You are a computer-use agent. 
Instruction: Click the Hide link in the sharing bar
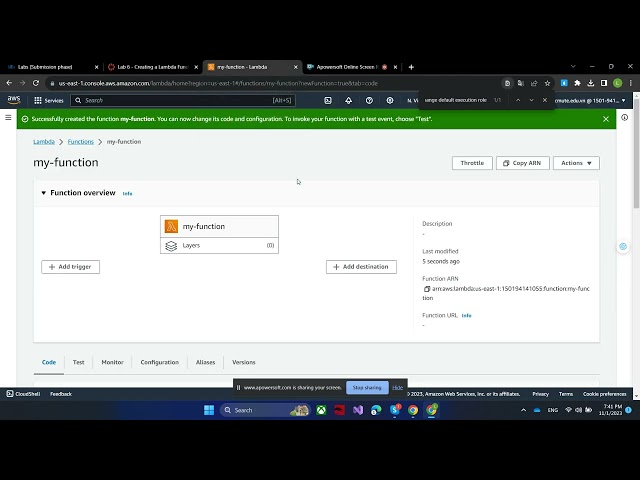point(398,388)
